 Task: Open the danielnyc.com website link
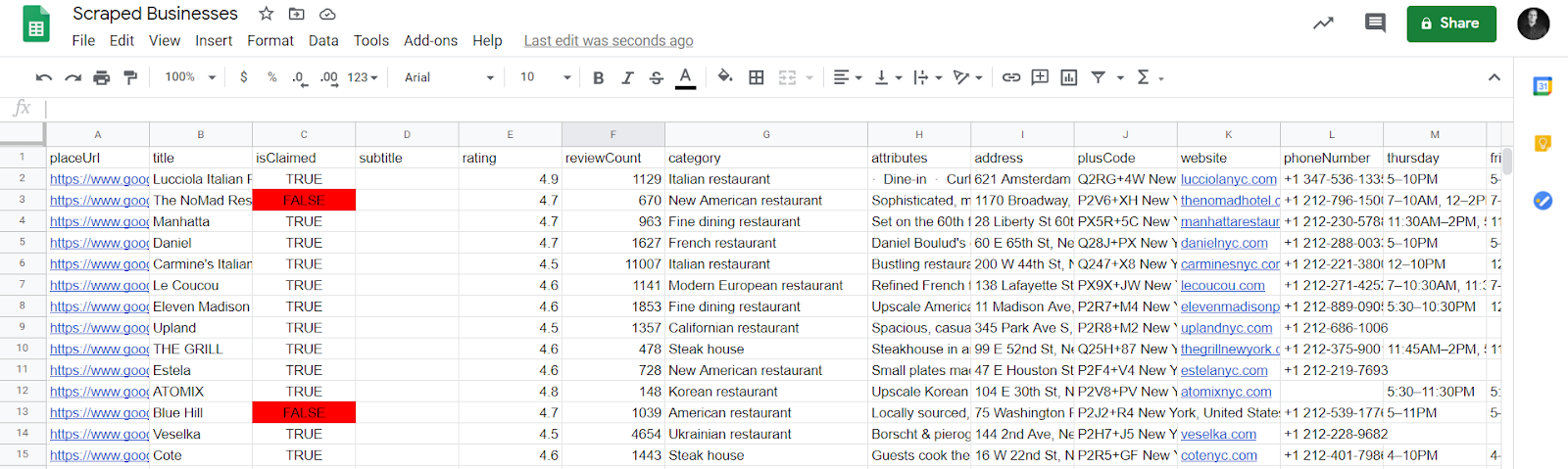click(x=1224, y=243)
